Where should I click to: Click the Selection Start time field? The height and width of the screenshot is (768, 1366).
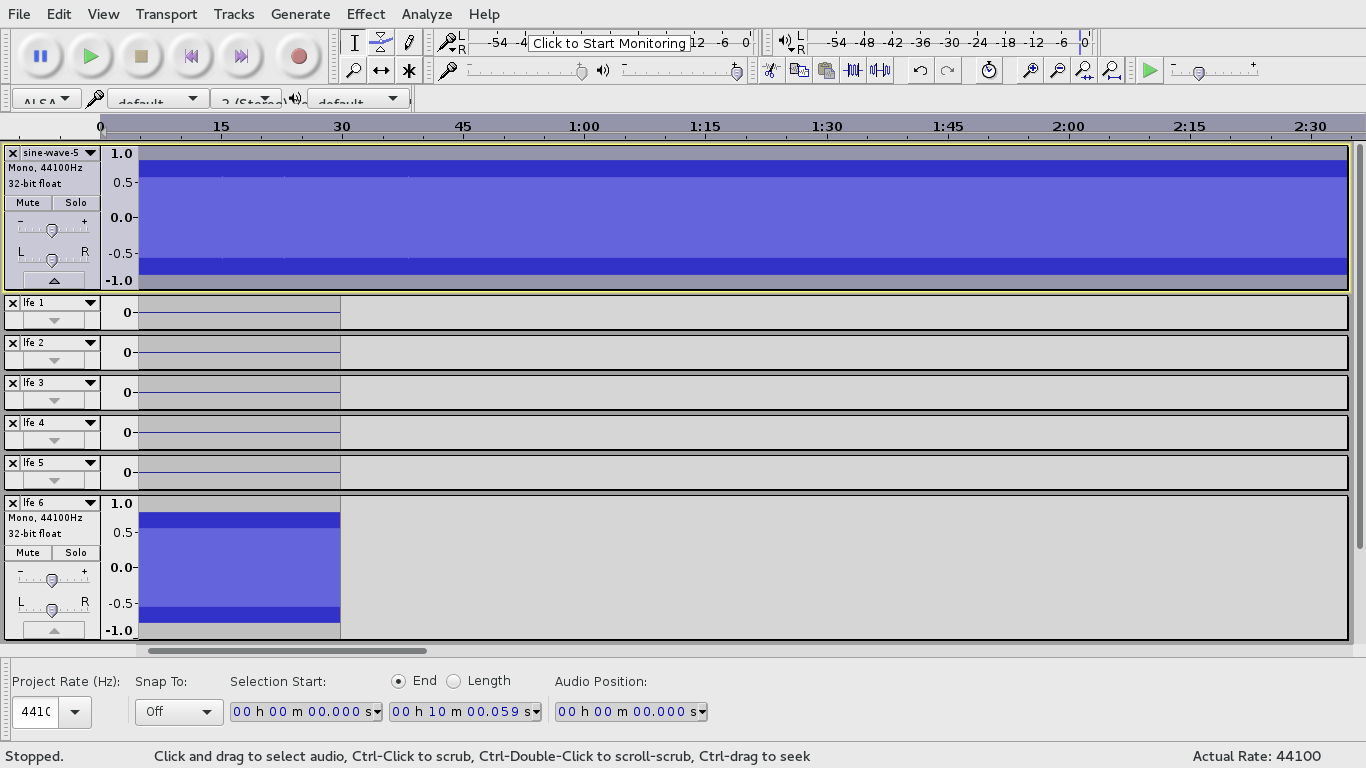coord(306,712)
